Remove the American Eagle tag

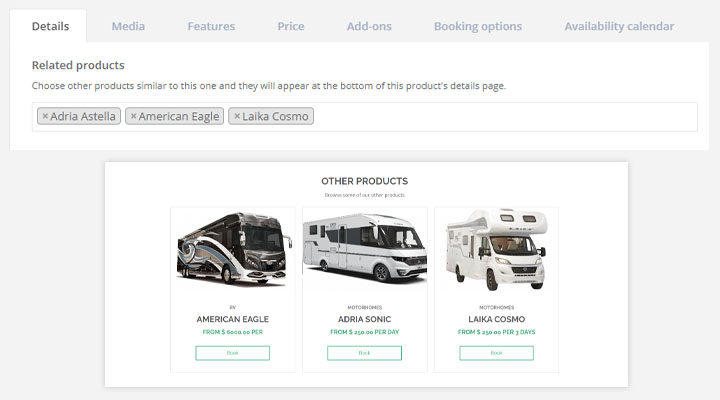(x=133, y=116)
